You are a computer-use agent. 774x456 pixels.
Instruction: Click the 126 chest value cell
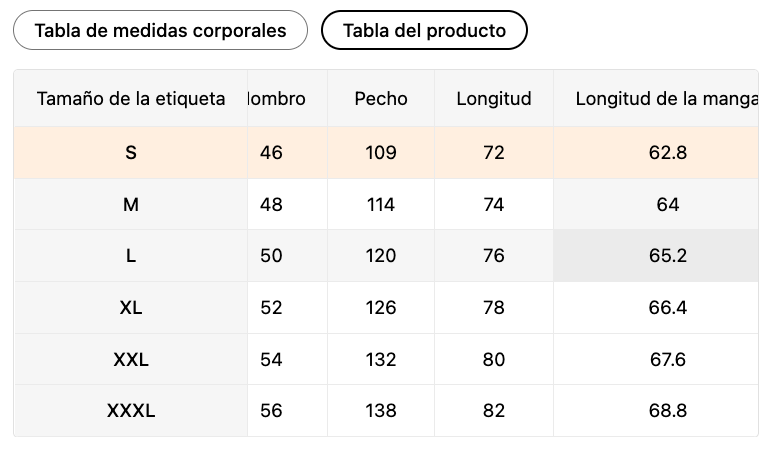click(381, 308)
